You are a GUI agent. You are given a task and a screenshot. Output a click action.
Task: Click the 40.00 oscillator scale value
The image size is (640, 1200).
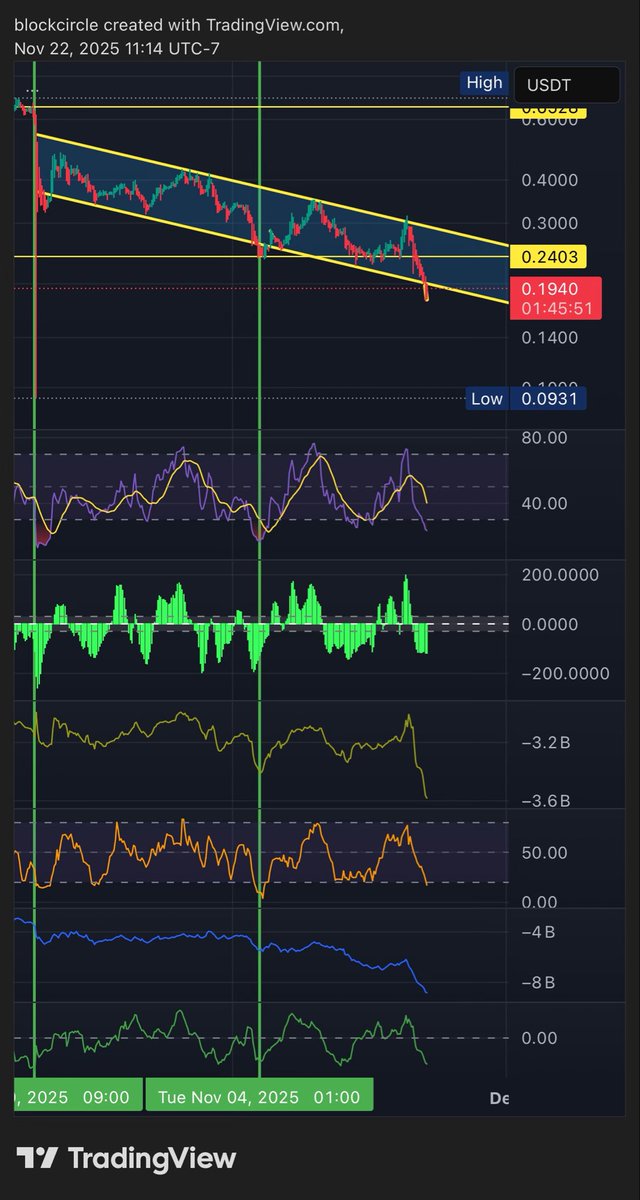click(x=544, y=504)
